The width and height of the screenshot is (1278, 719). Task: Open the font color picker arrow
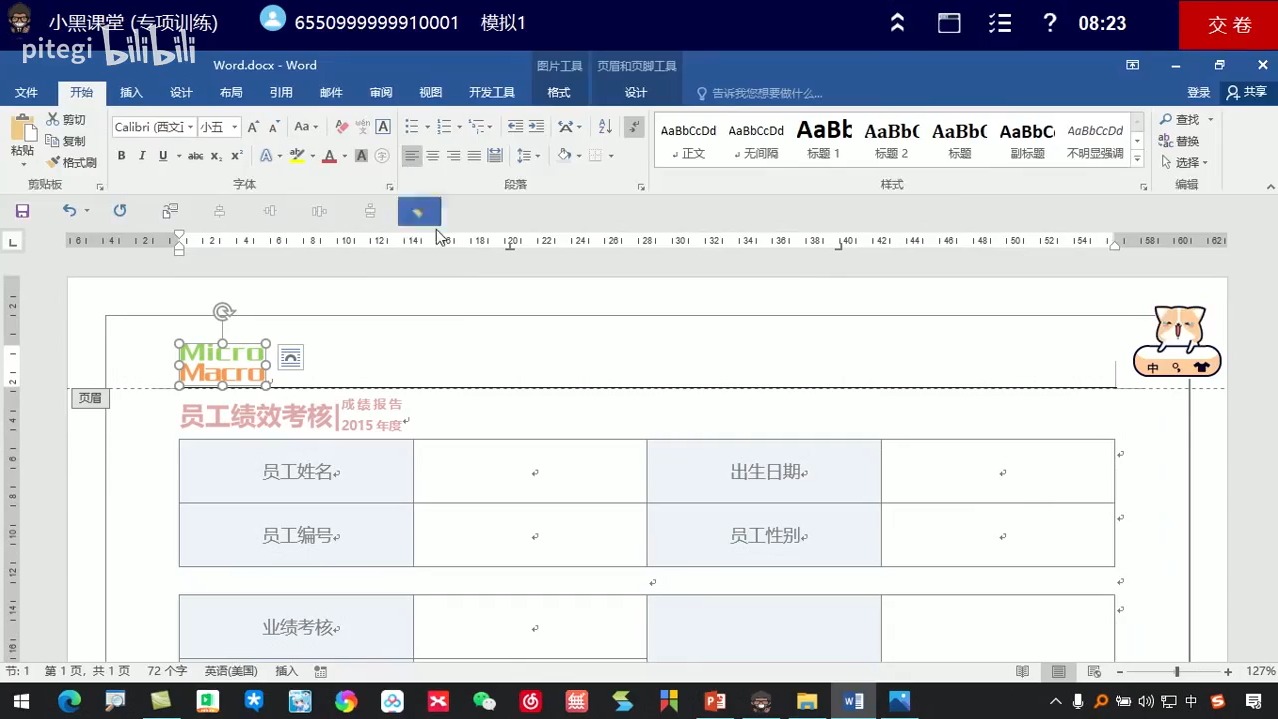[344, 156]
